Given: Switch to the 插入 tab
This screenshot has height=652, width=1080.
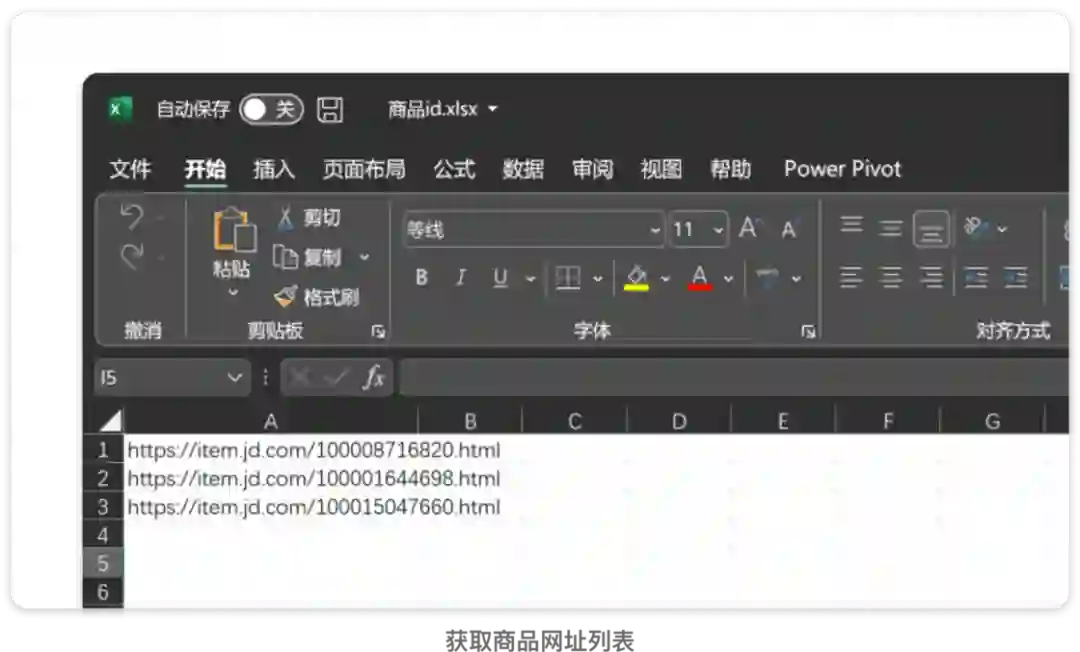Looking at the screenshot, I should click(x=273, y=169).
